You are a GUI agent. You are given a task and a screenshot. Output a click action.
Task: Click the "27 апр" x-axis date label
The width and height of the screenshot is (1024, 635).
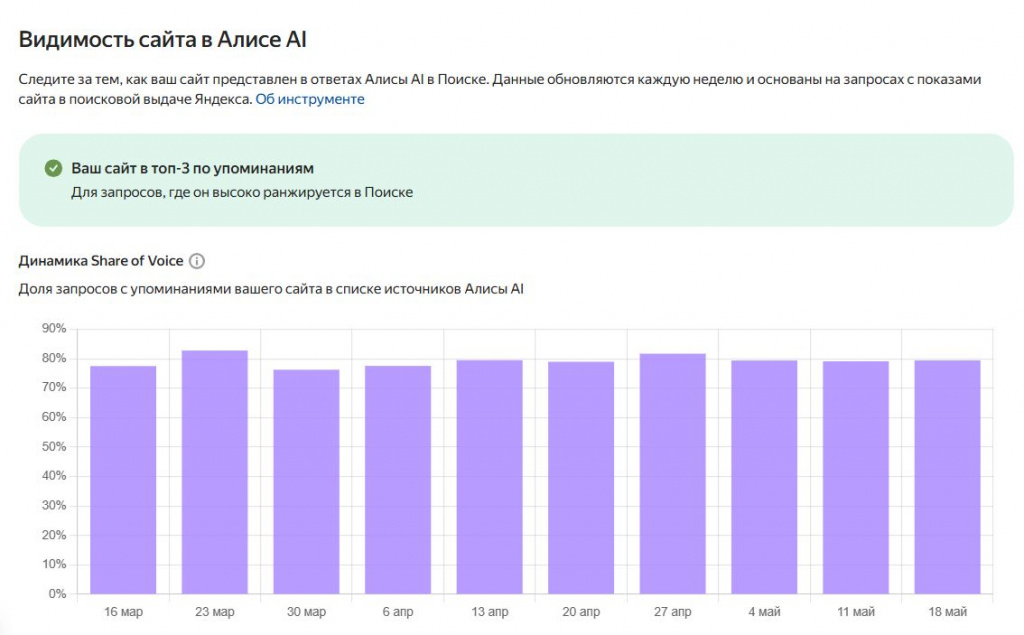673,612
